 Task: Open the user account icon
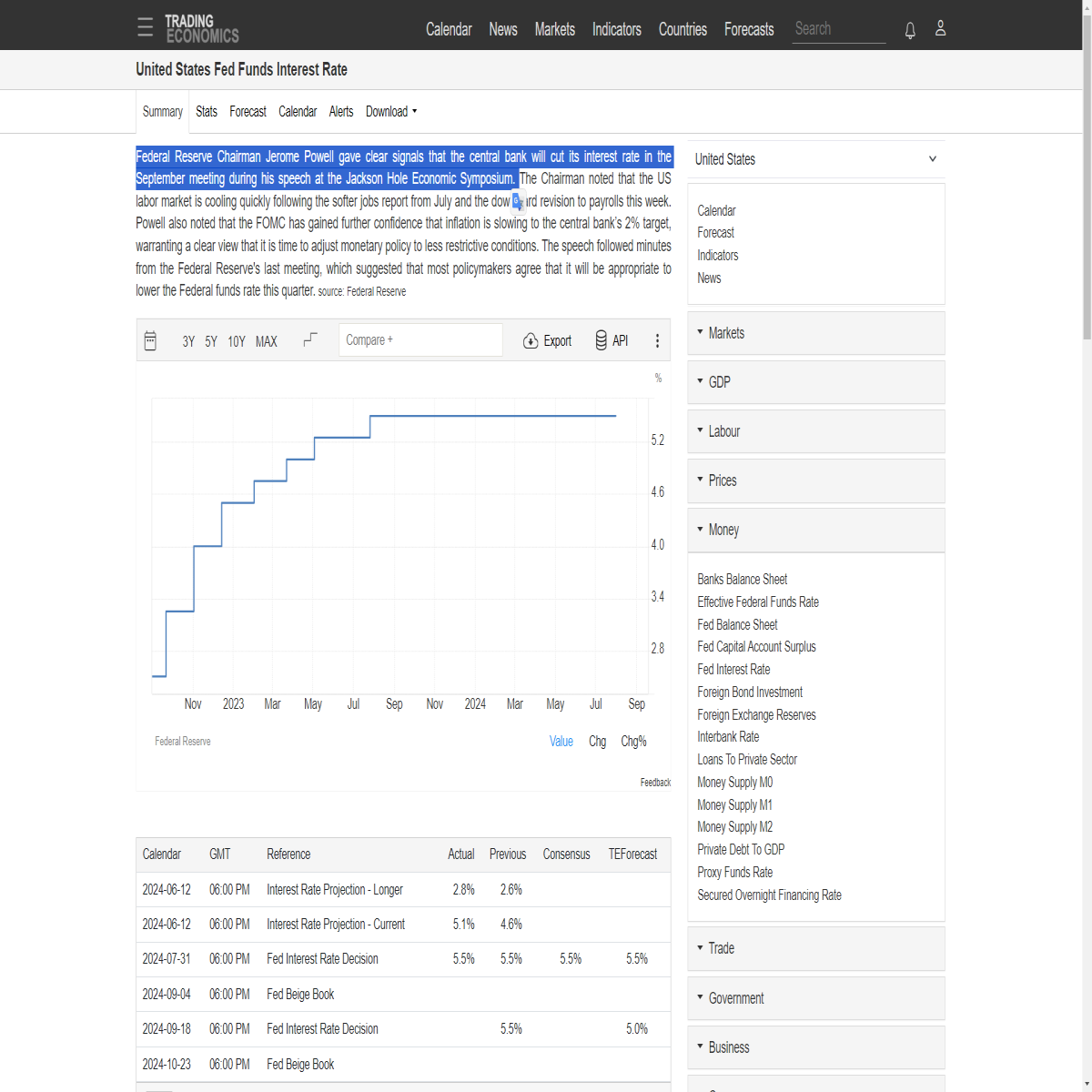(x=941, y=28)
